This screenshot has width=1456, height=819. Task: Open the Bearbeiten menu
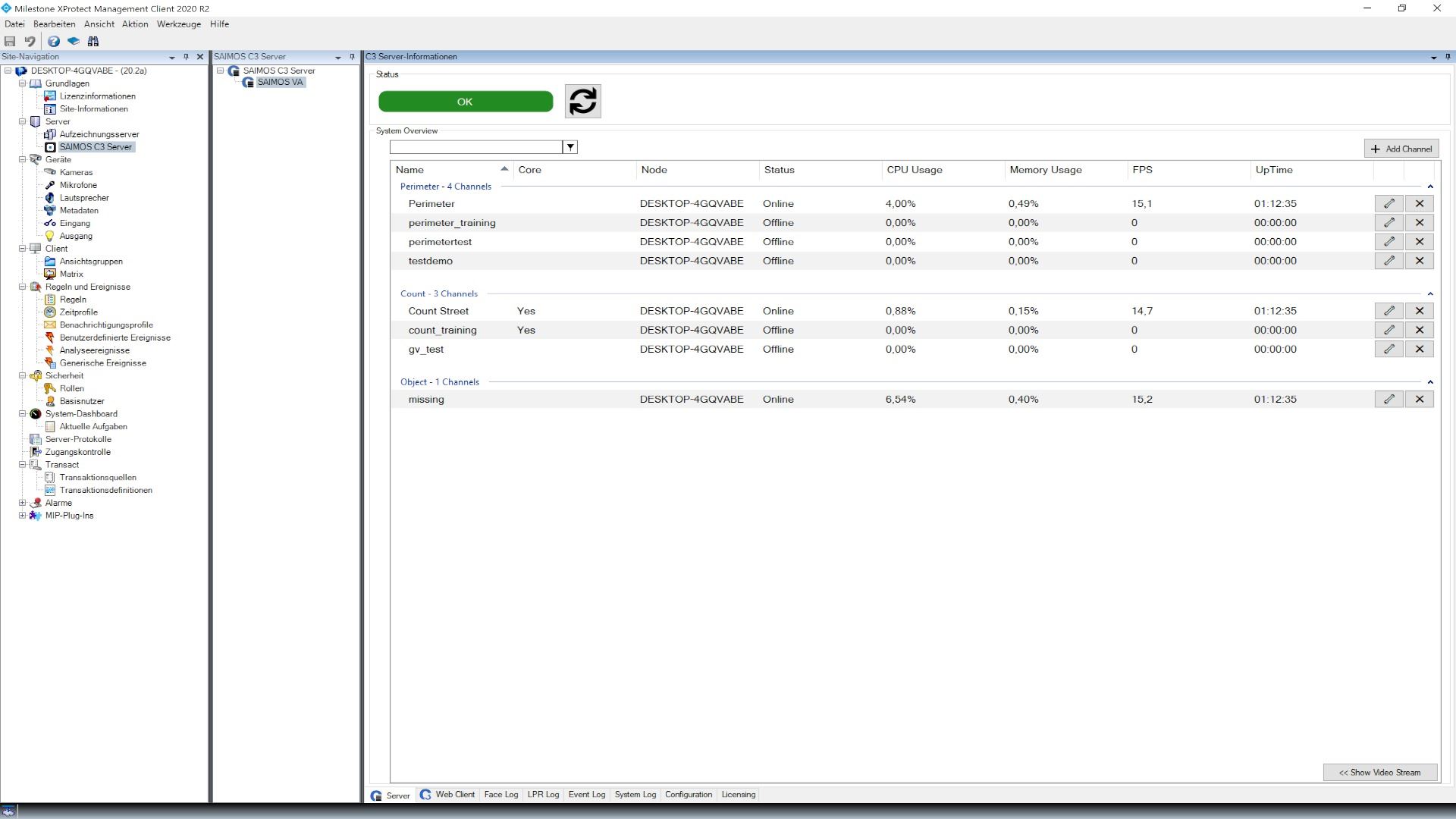(54, 24)
